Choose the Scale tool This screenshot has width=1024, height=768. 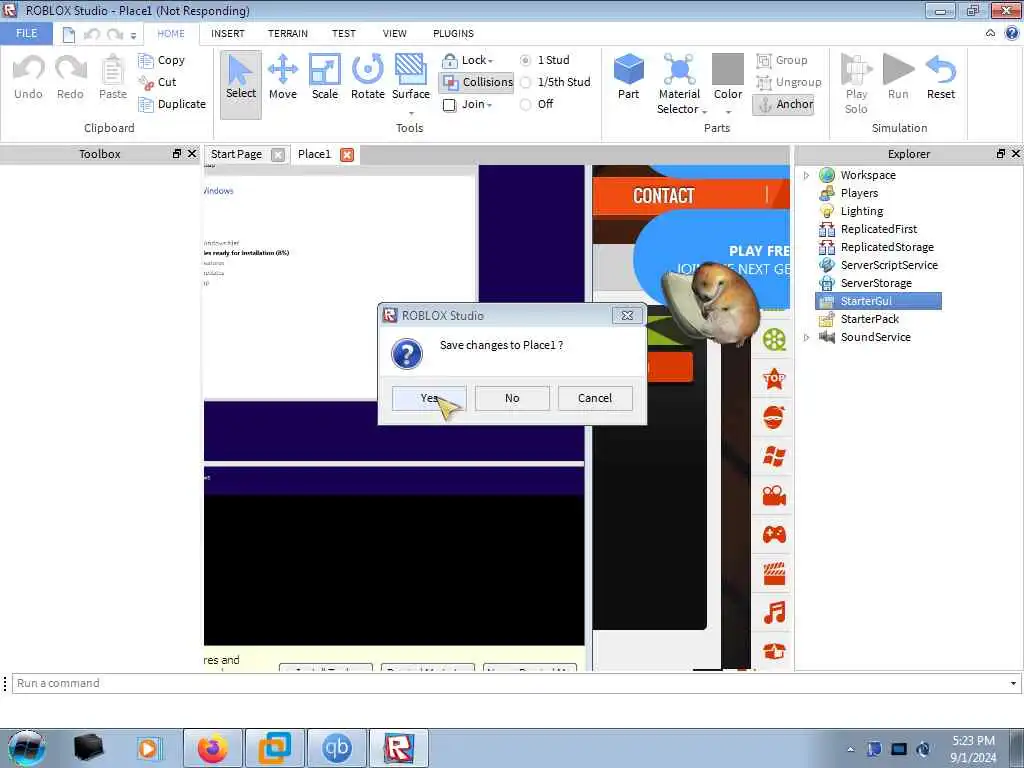[325, 78]
